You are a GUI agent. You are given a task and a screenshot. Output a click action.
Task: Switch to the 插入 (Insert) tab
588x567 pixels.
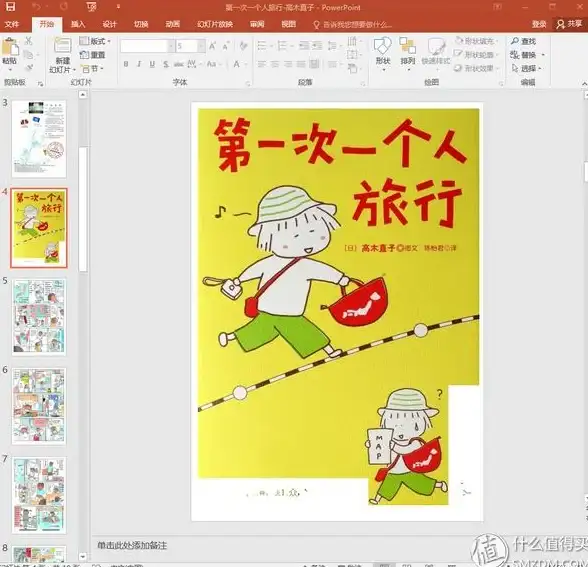[78, 24]
